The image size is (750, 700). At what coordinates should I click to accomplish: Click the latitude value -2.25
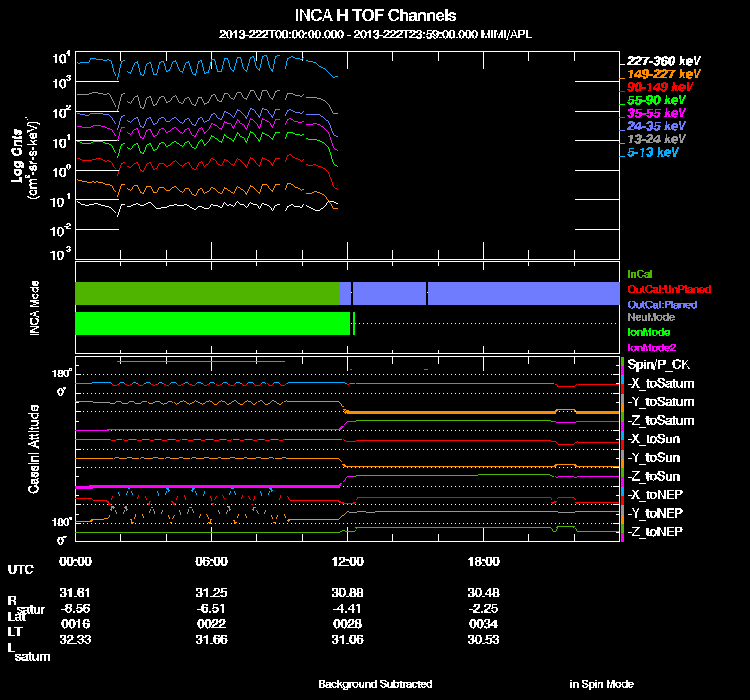(x=484, y=608)
